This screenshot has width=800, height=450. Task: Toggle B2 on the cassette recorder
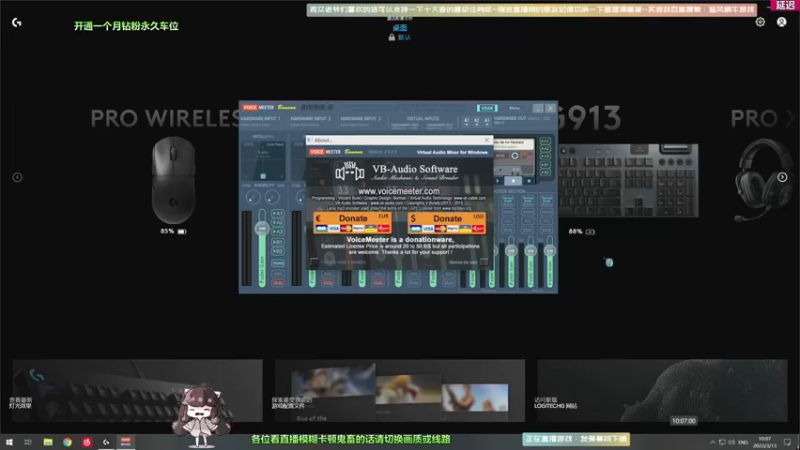click(545, 172)
